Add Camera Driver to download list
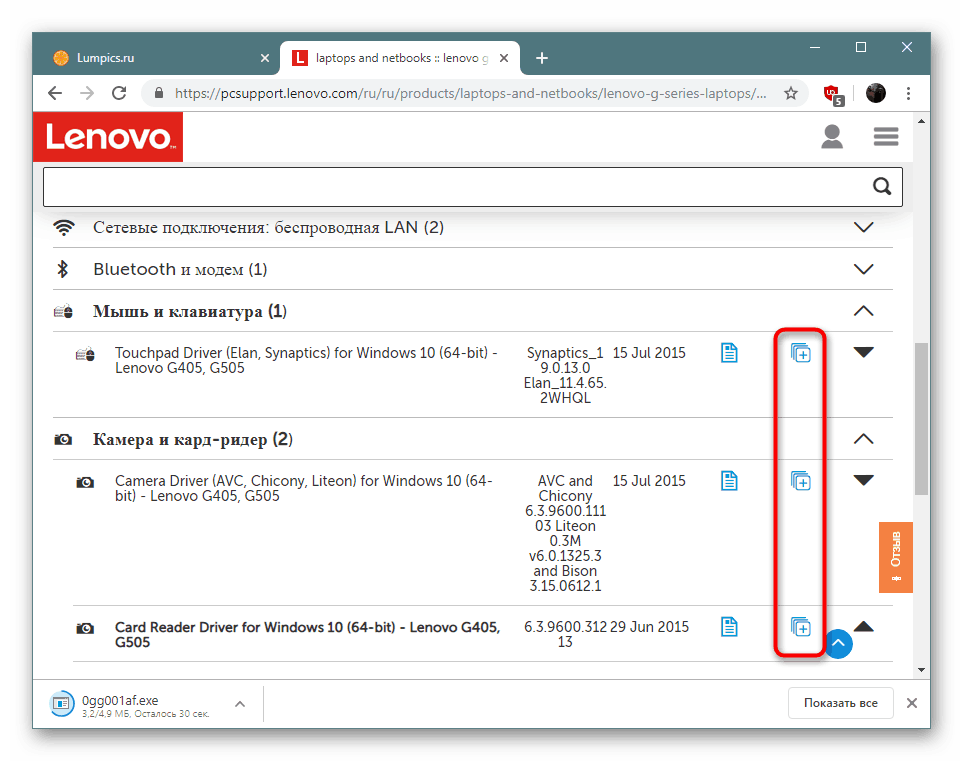Viewport: 963px width, 761px height. (x=801, y=481)
